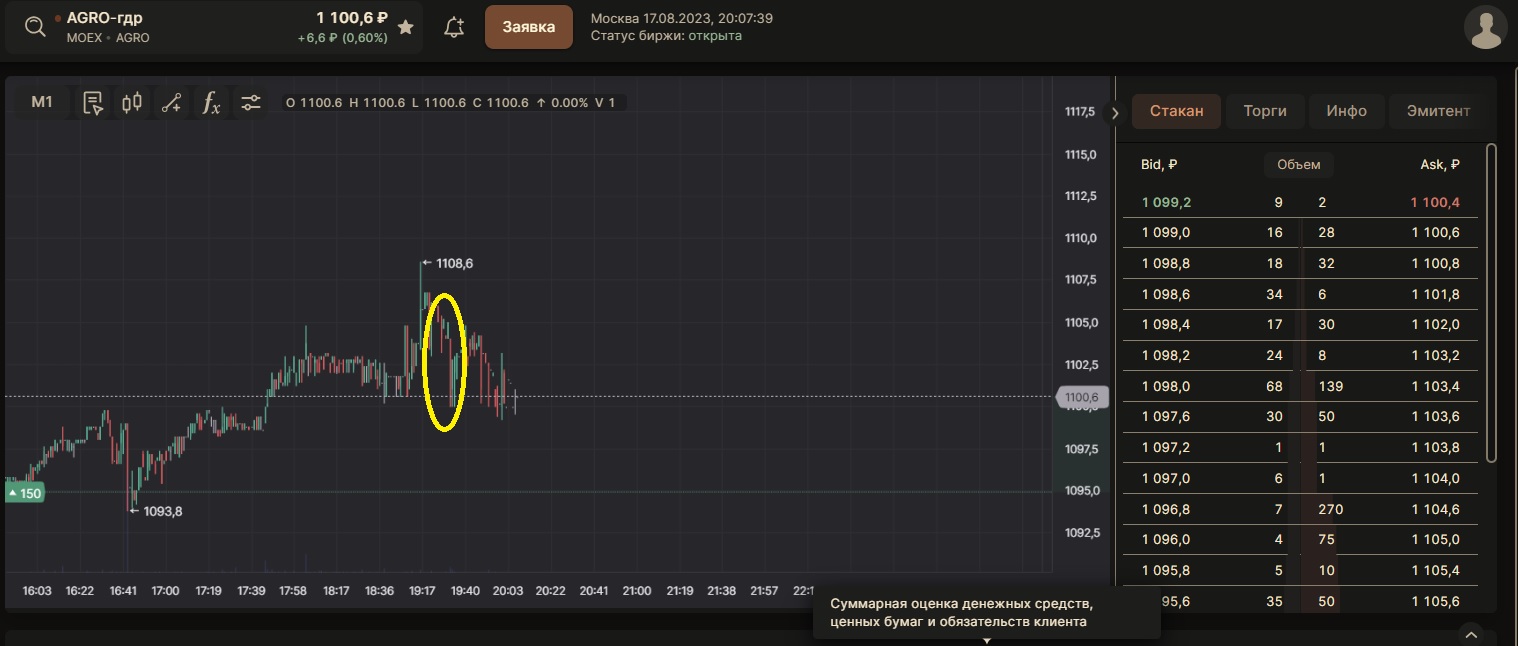Click ask volume 139 in order book
The width and height of the screenshot is (1518, 646).
[1331, 387]
